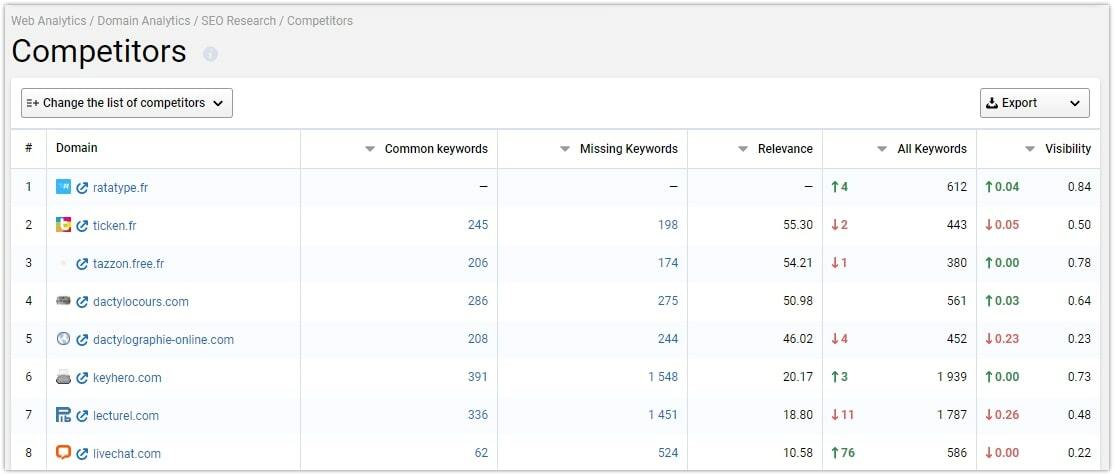Open the keyhero.com domain link

pyautogui.click(x=127, y=378)
